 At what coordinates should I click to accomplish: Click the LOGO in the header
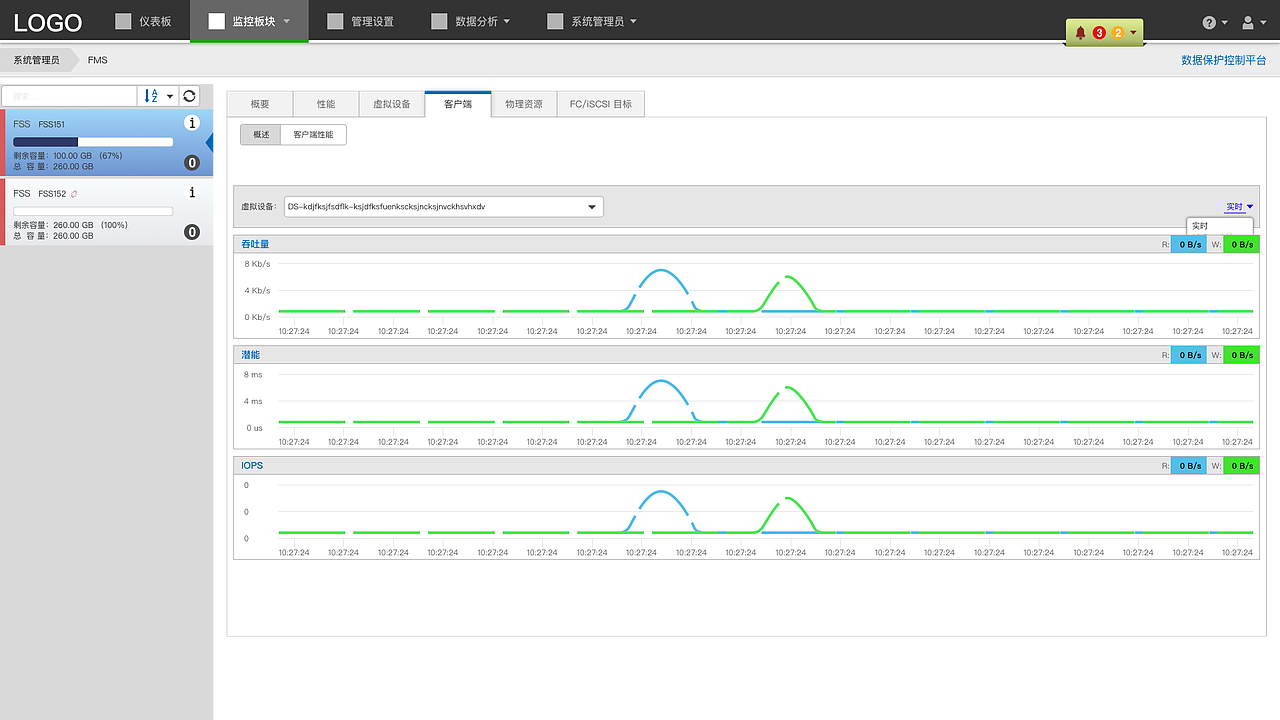click(x=48, y=22)
